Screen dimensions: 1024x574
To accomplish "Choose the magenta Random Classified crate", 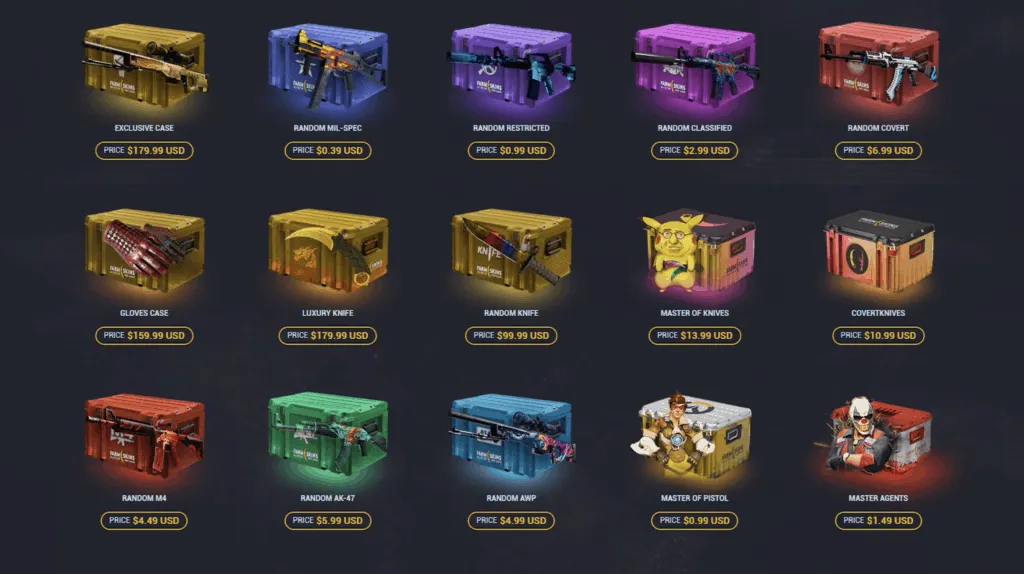I will coord(695,65).
